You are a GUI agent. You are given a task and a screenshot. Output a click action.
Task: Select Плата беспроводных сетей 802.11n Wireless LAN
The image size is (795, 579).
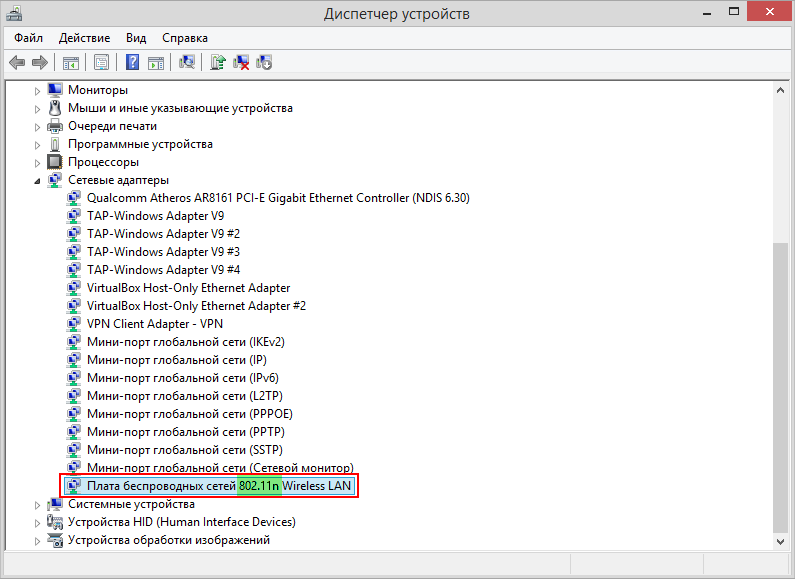[219, 486]
